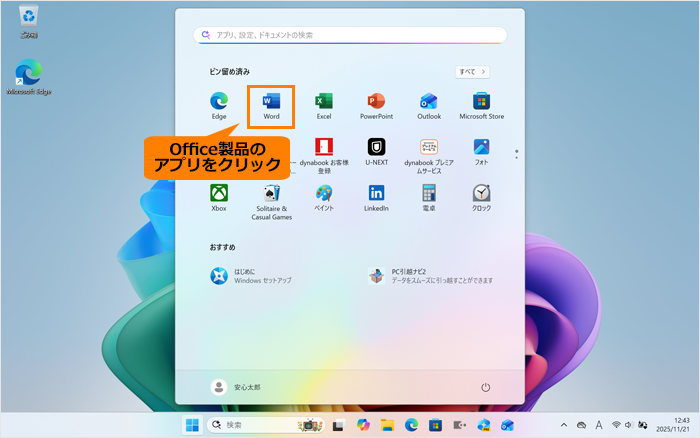The width and height of the screenshot is (700, 438).
Task: Launch the LinkedIn app
Action: pos(376,198)
